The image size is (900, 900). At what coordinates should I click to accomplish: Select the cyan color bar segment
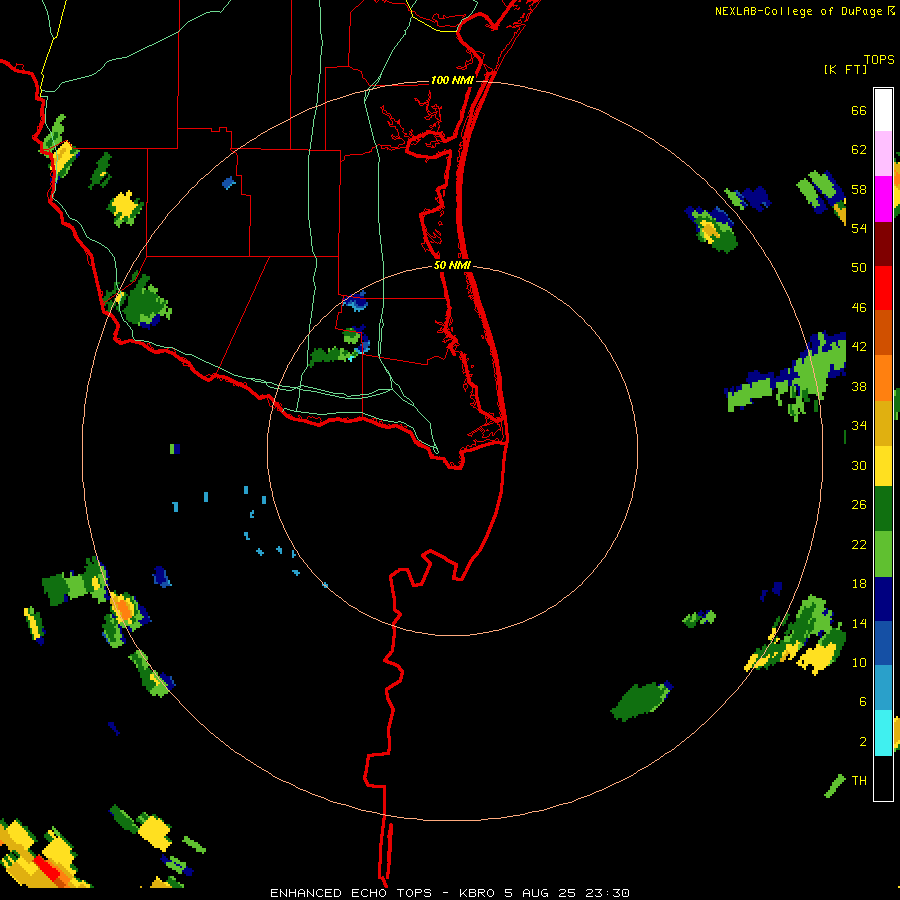point(883,733)
